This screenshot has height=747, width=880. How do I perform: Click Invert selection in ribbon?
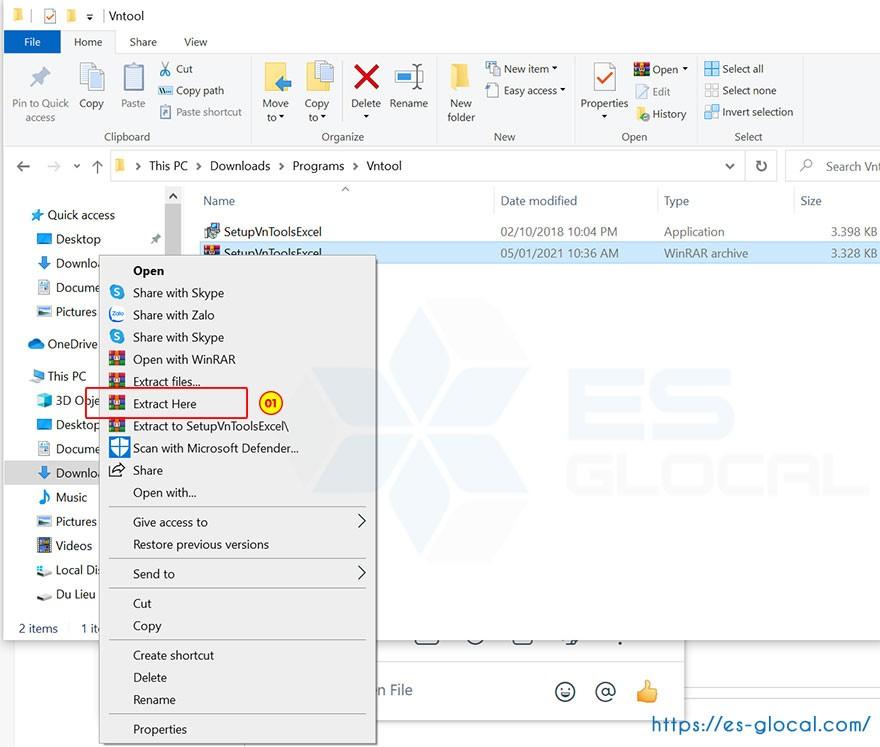[x=749, y=112]
